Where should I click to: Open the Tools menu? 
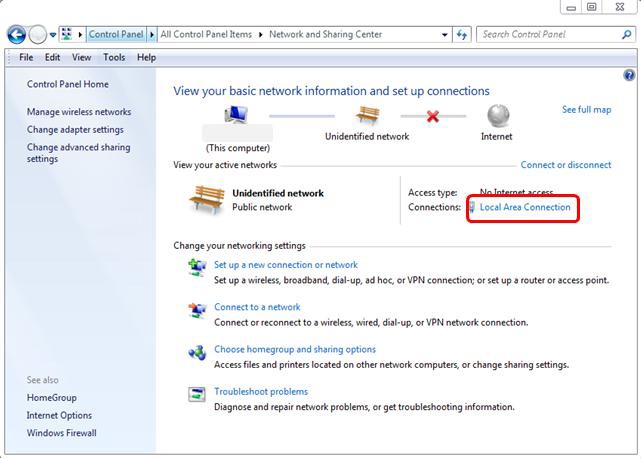point(114,58)
